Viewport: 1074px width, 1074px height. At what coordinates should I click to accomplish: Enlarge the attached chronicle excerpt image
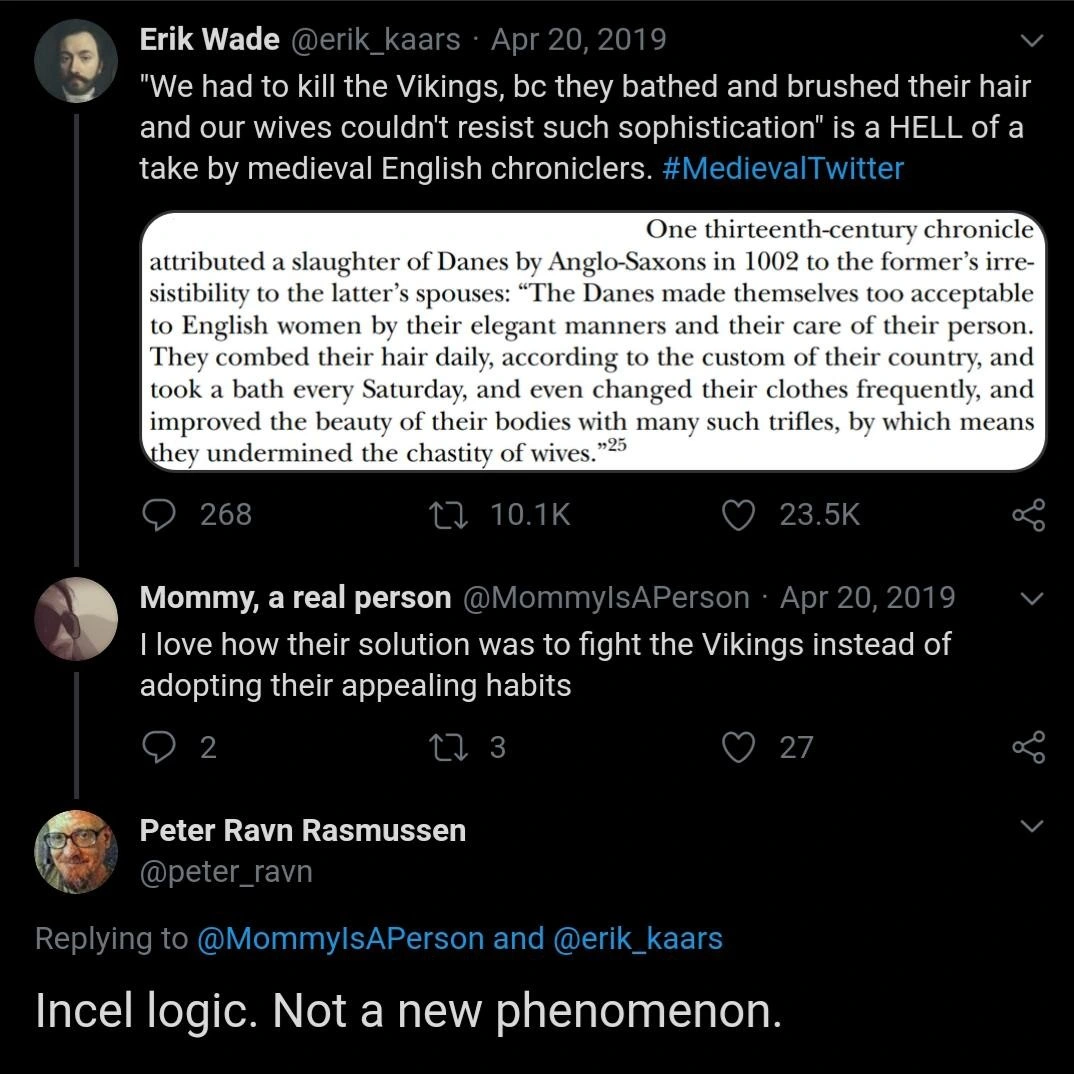[x=592, y=341]
